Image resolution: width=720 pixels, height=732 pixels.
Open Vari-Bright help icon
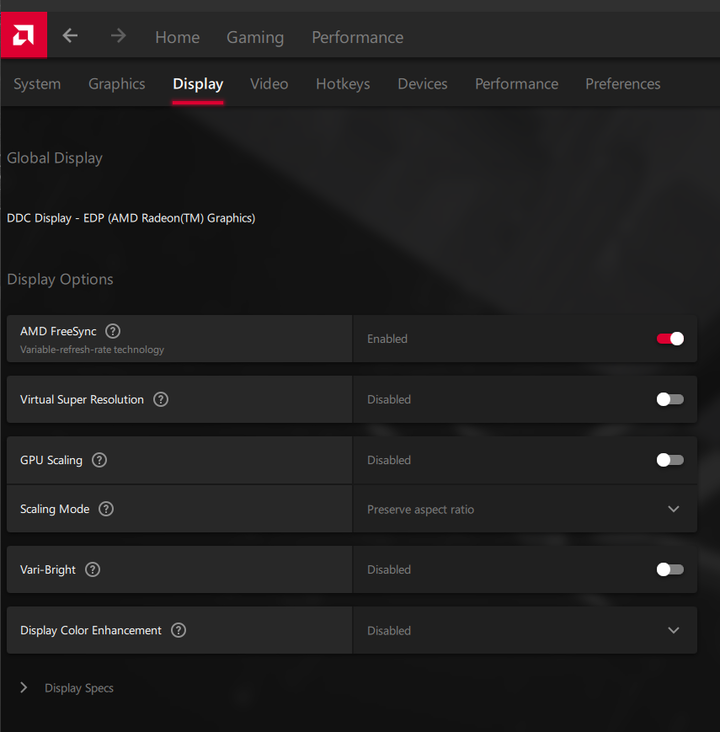click(92, 570)
